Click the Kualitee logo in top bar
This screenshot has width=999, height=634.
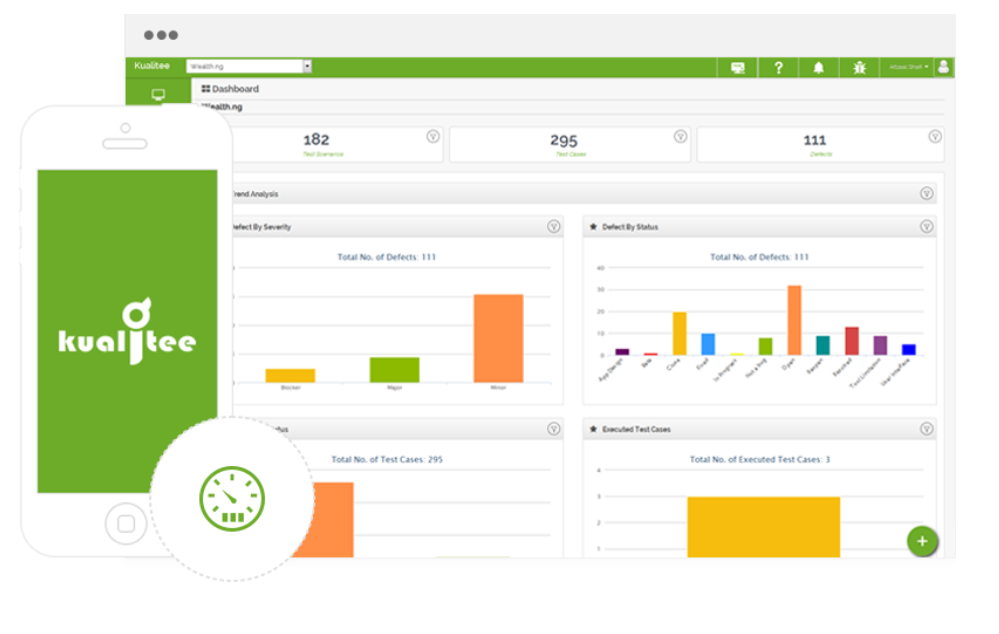click(x=152, y=66)
